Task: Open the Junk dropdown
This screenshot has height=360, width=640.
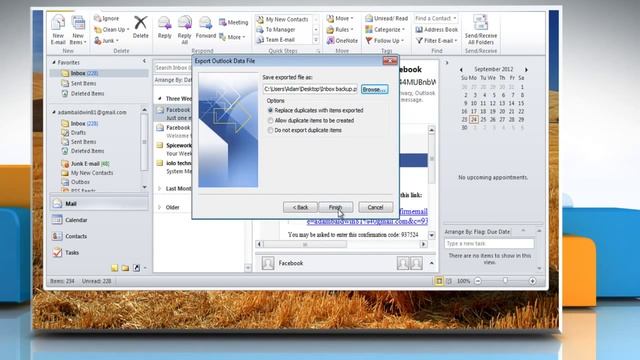Action: click(x=106, y=40)
